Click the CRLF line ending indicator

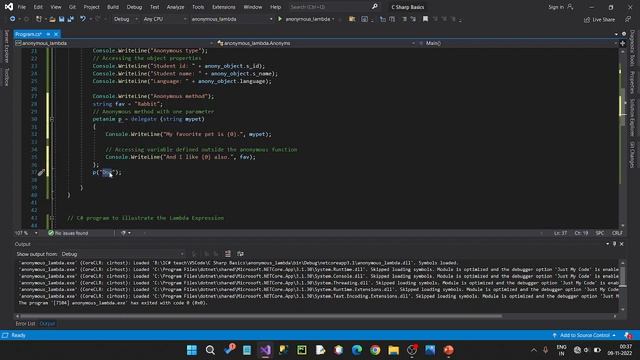[617, 233]
